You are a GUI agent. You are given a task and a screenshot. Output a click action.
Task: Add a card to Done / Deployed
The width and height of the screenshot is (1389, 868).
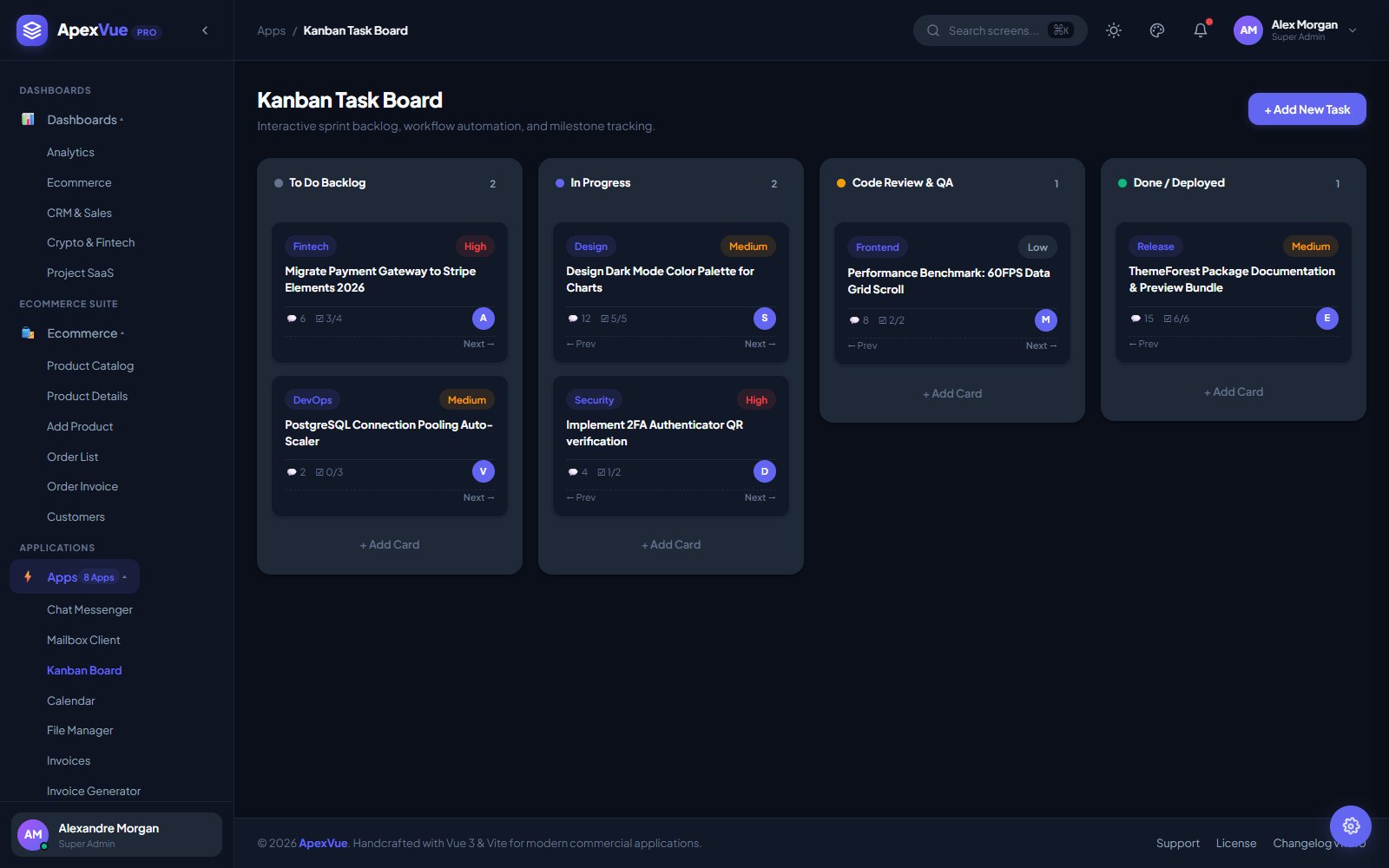1234,391
